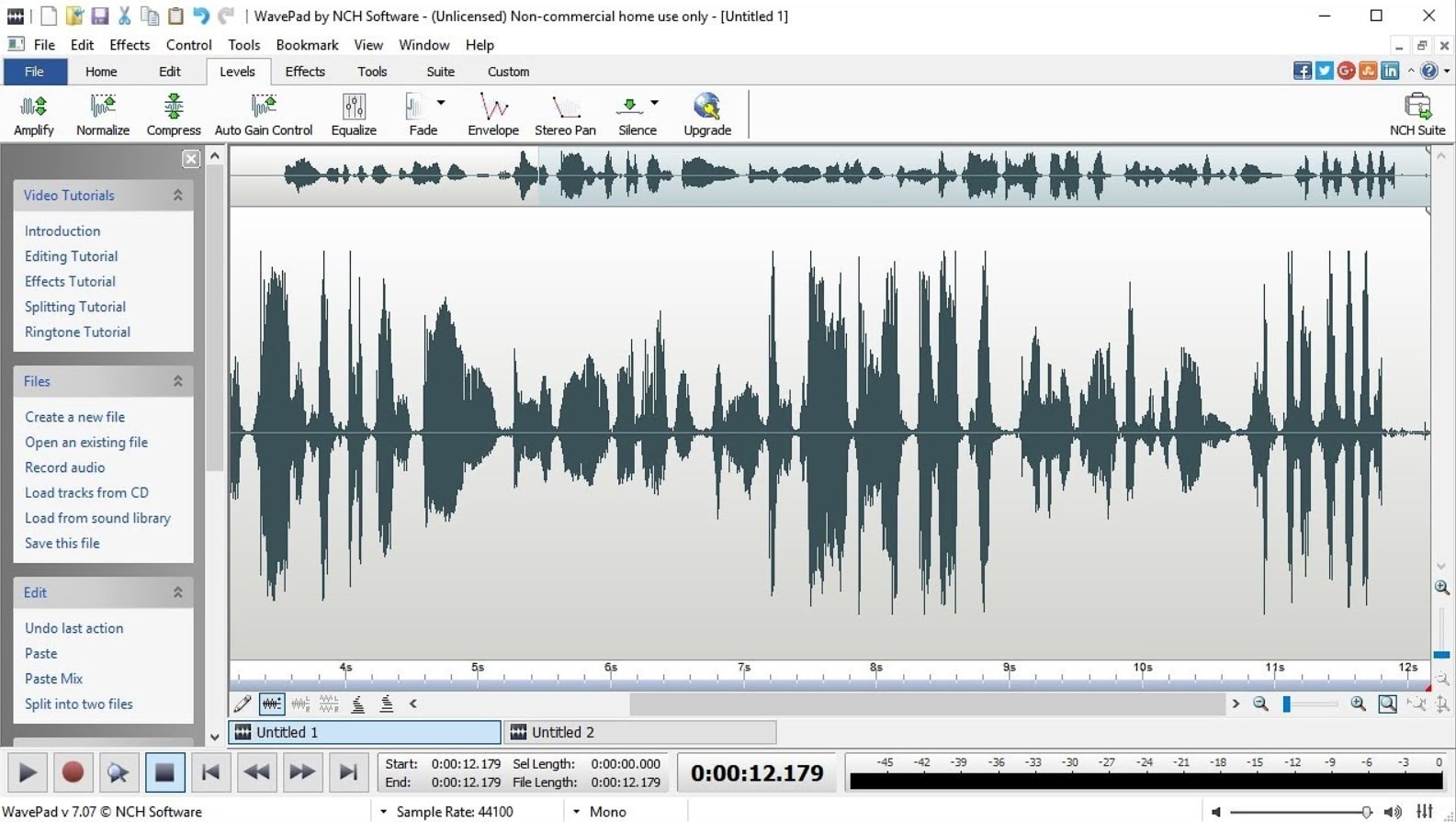1456x822 pixels.
Task: Start recording with the red button
Action: tap(73, 772)
